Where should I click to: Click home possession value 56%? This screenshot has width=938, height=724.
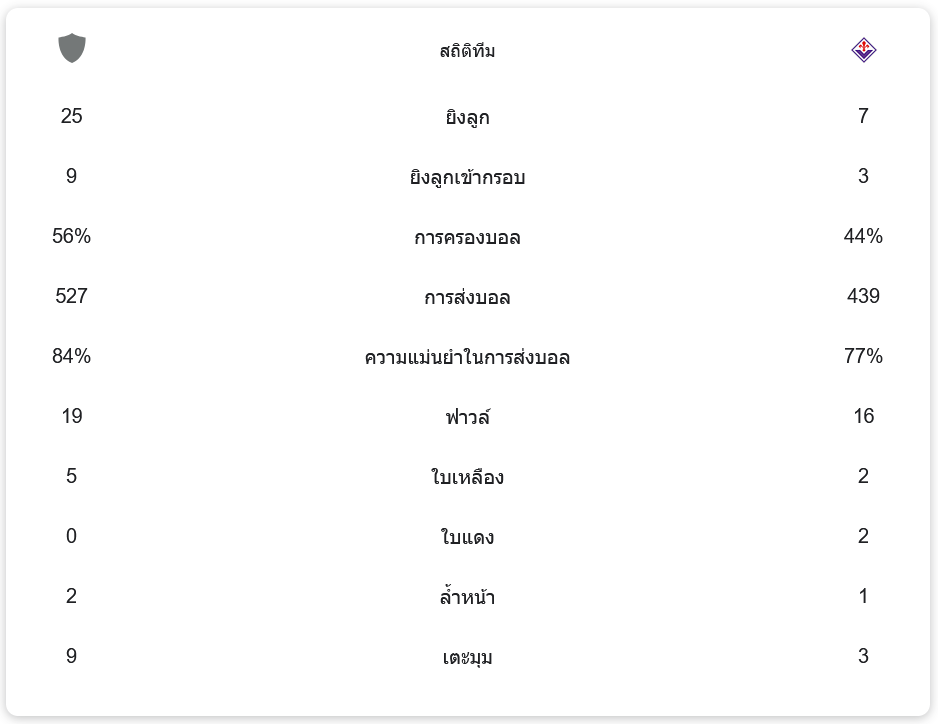[71, 236]
